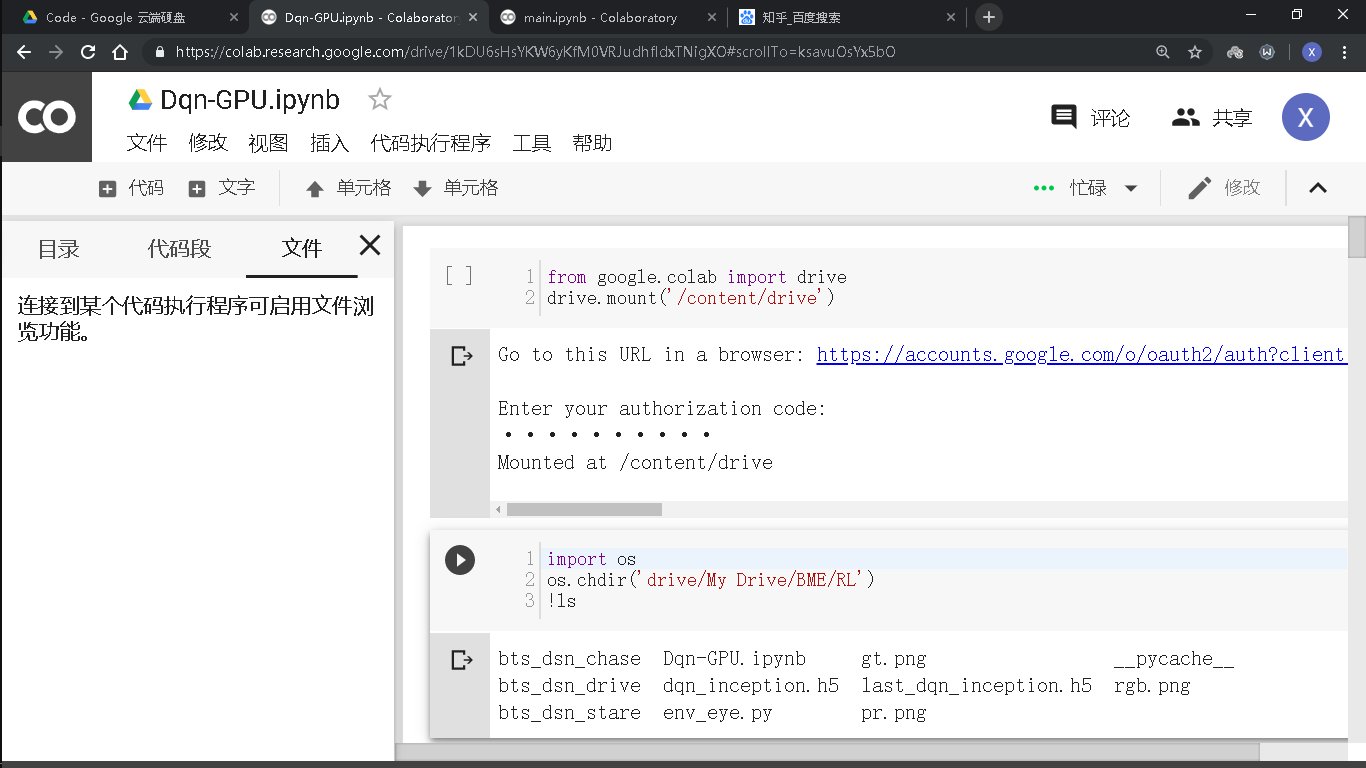The height and width of the screenshot is (768, 1366).
Task: Click the site lock icon in address bar
Action: 158,52
